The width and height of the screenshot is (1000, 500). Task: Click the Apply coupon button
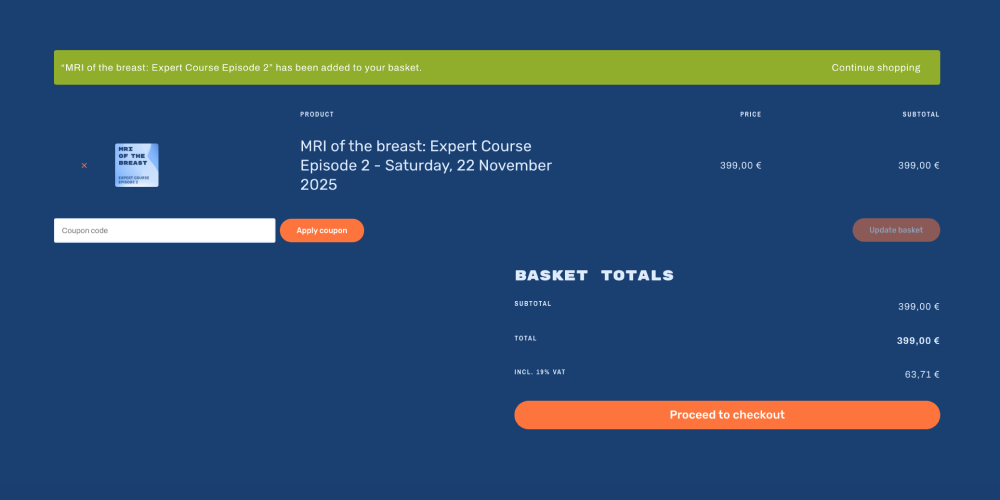322,230
